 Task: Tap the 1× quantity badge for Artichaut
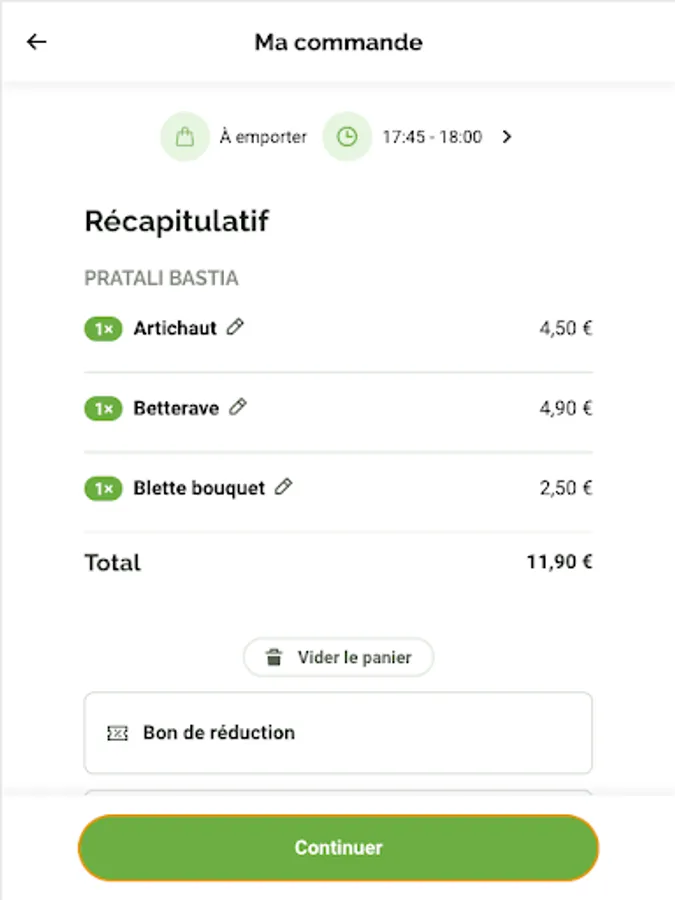point(103,328)
